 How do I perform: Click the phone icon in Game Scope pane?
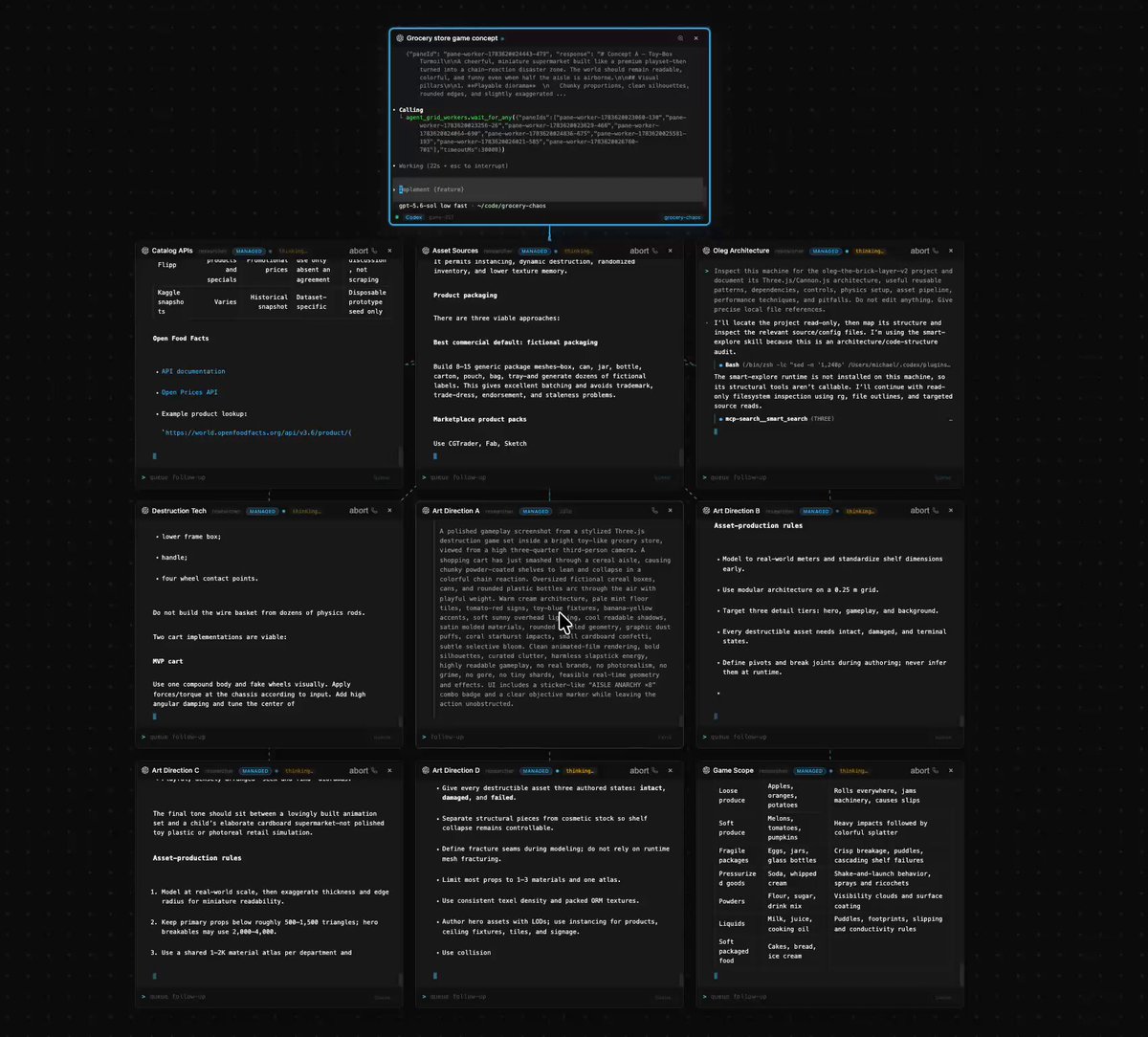coord(936,770)
